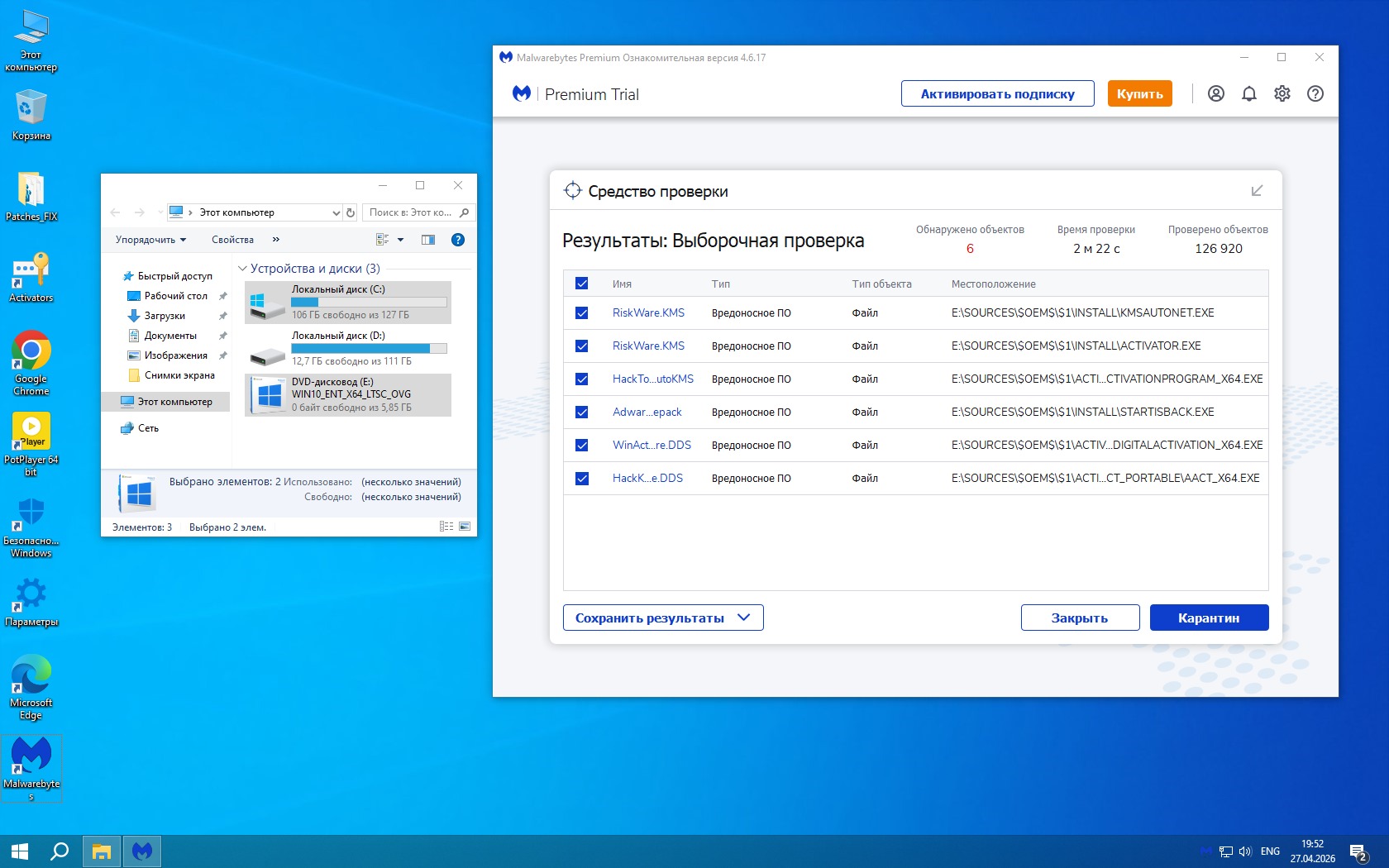
Task: Click the Explorer search field
Action: (x=411, y=212)
